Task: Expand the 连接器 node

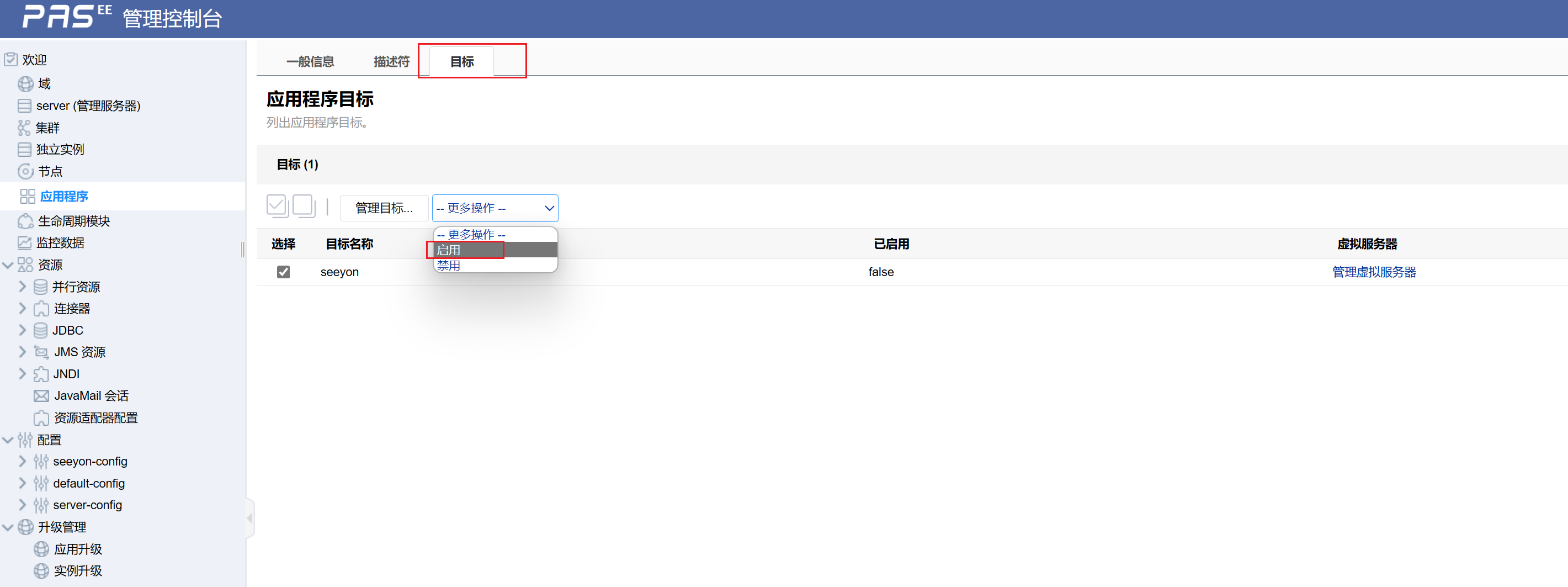Action: click(x=23, y=309)
